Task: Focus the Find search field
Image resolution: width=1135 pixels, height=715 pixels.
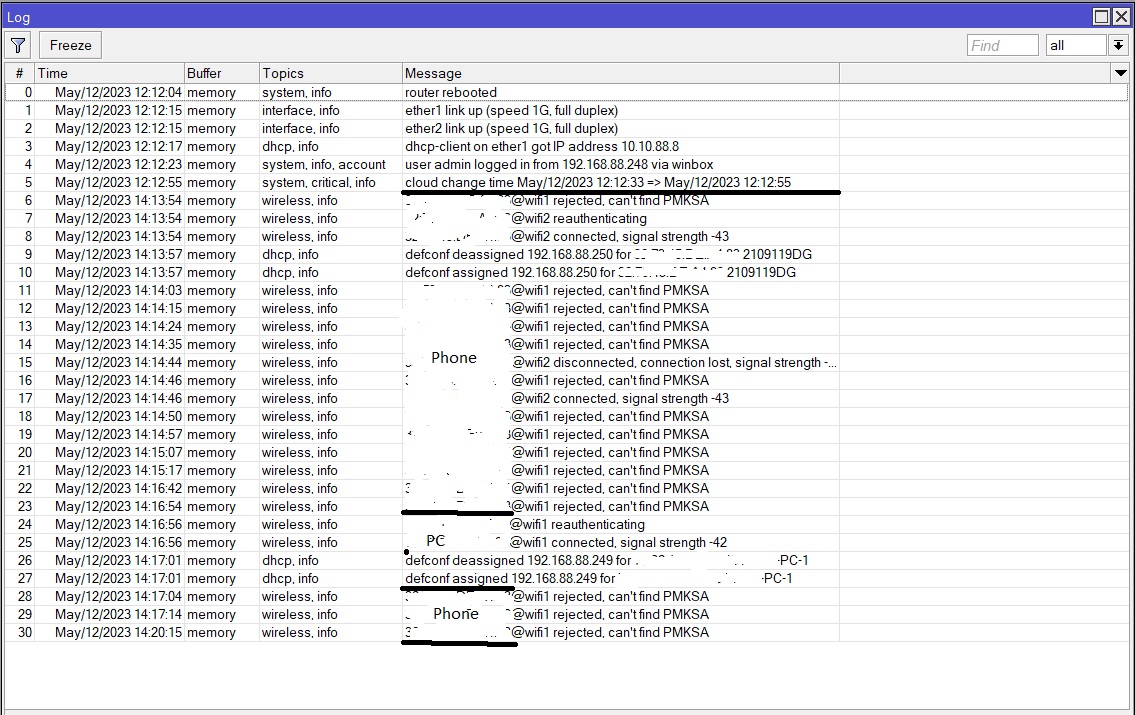Action: coord(1003,46)
